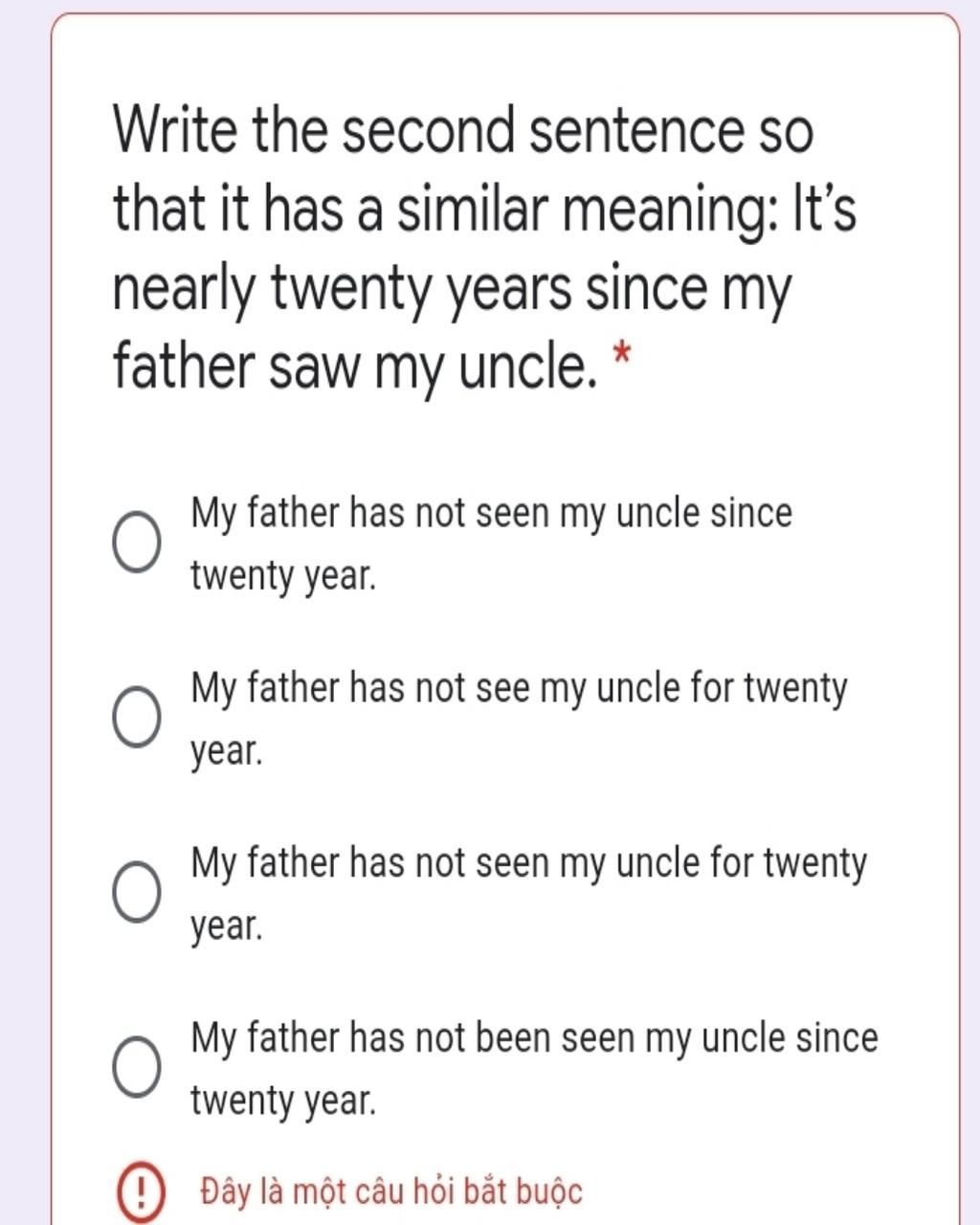Image resolution: width=980 pixels, height=1225 pixels.
Task: Click the heading line "that it has a similar meaning: It's"
Action: [484, 210]
